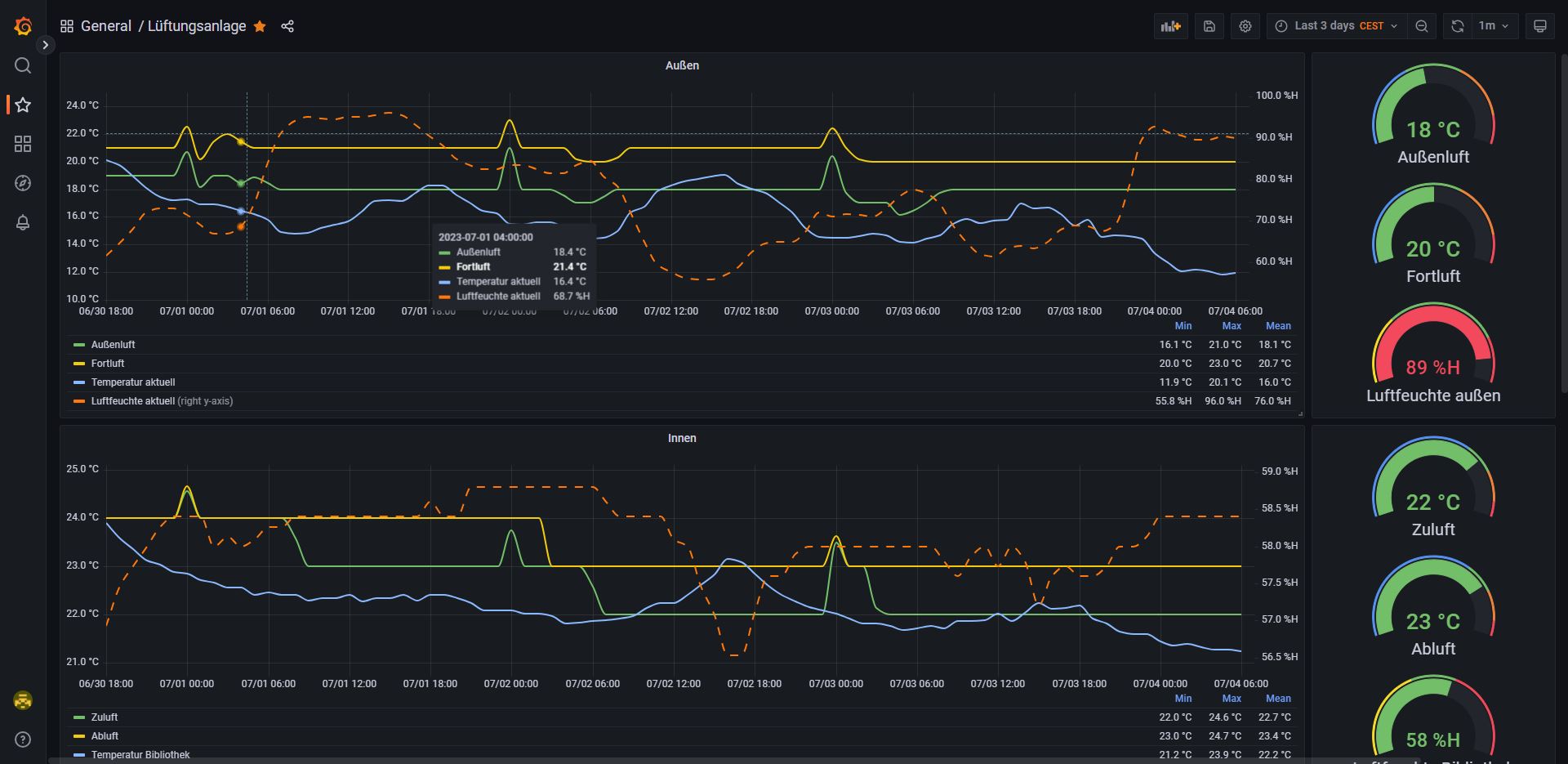Open the search dashboards icon
The image size is (1568, 764).
pyautogui.click(x=23, y=65)
